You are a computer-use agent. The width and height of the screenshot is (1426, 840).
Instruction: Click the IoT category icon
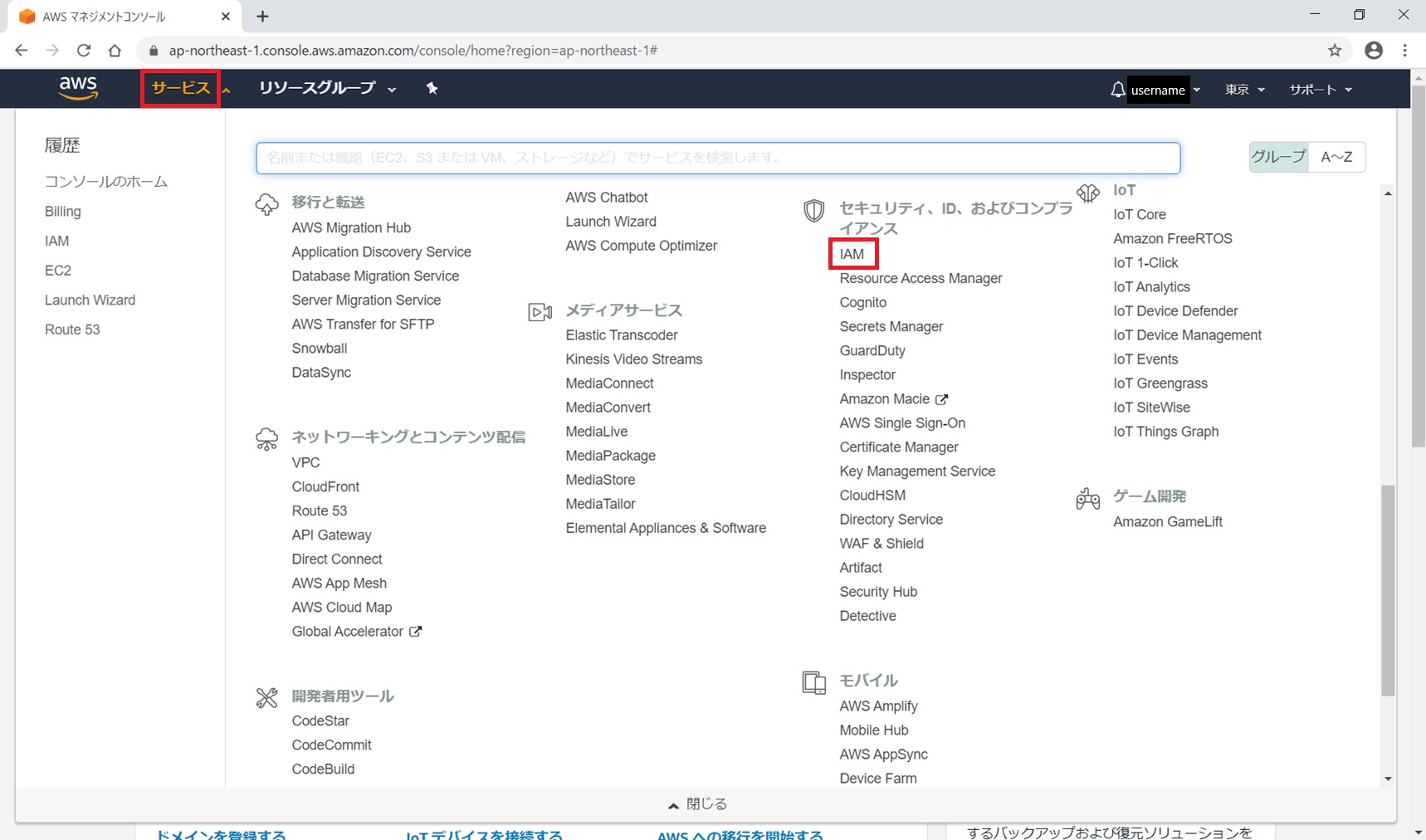point(1088,193)
